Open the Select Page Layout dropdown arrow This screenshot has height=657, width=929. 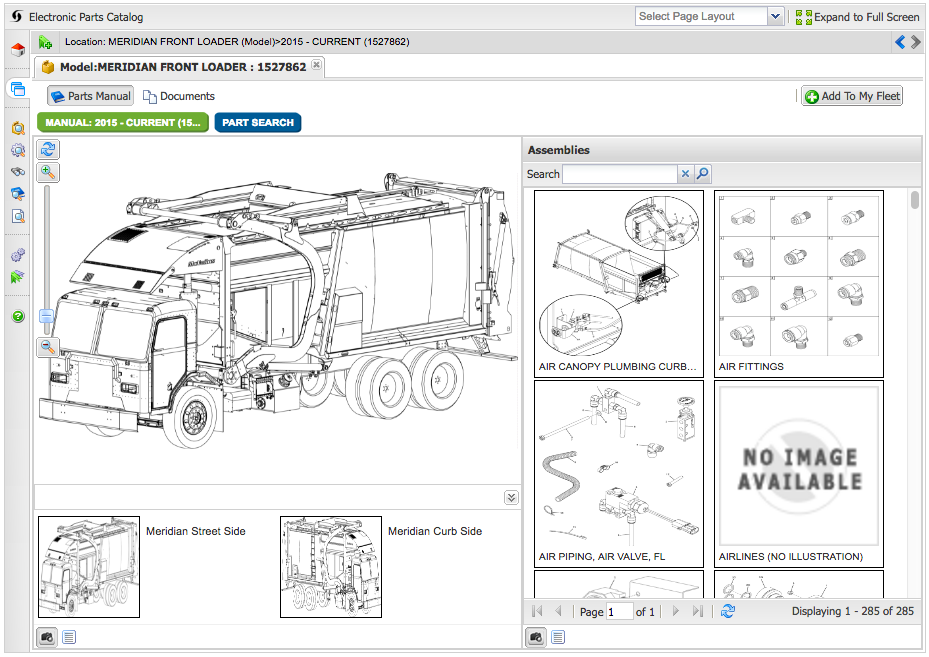776,17
